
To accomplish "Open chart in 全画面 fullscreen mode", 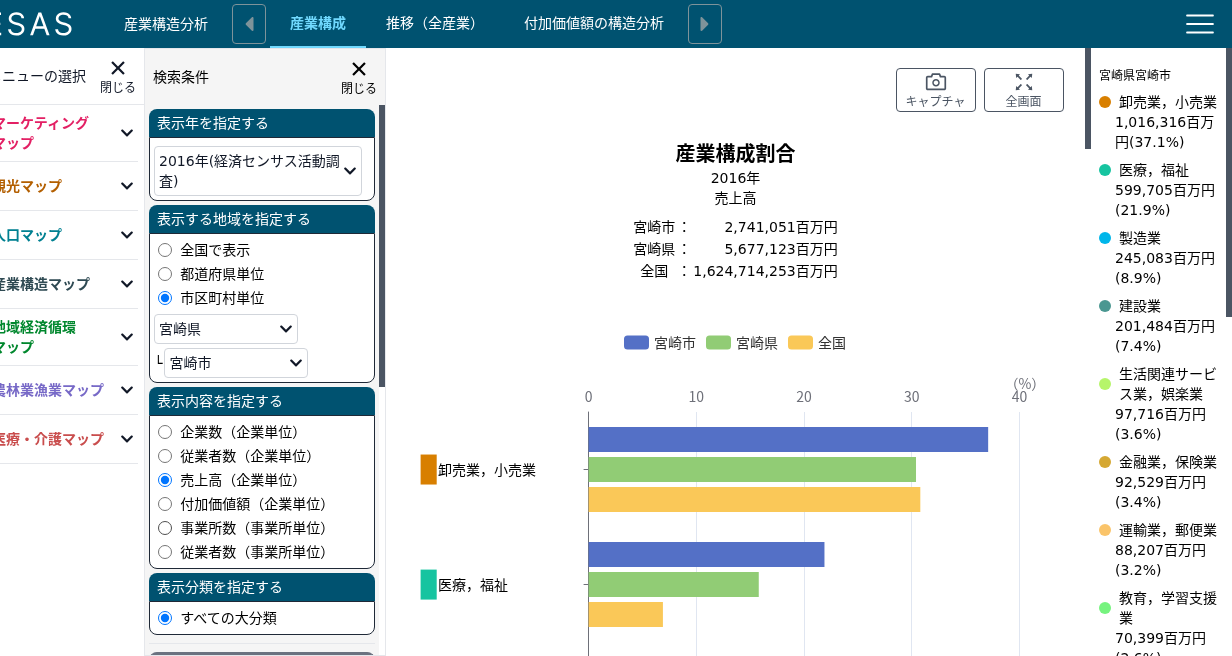I will pyautogui.click(x=1024, y=90).
